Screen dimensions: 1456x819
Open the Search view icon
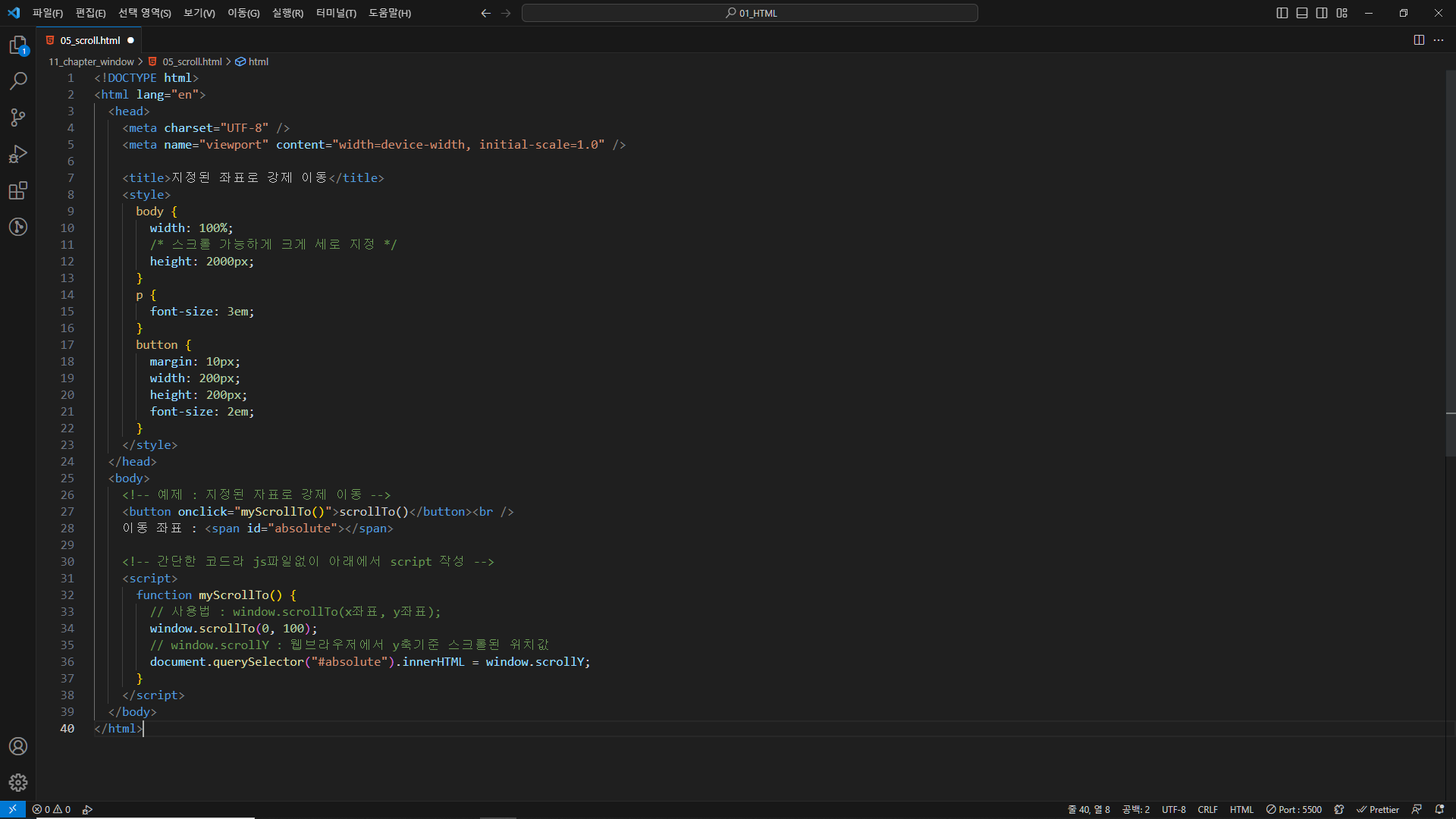18,80
